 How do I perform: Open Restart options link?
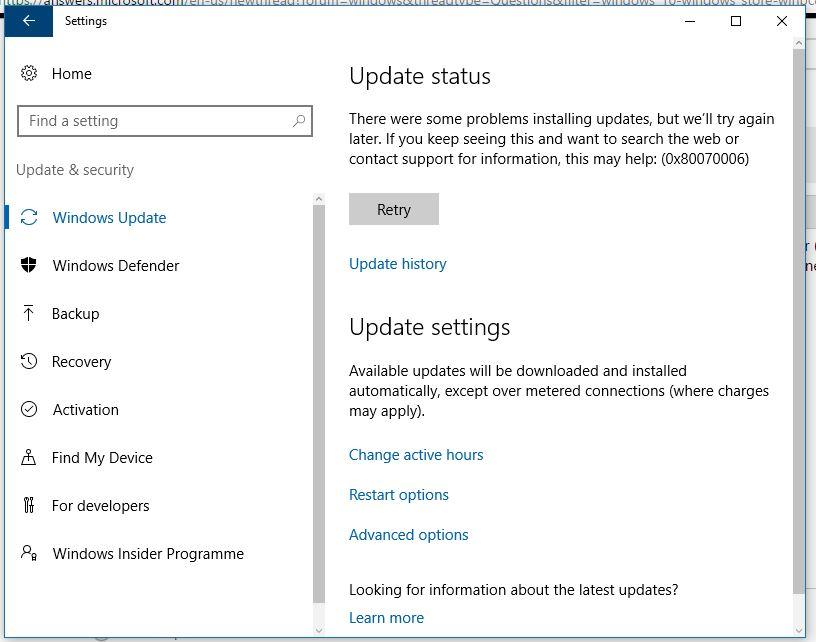click(x=398, y=495)
